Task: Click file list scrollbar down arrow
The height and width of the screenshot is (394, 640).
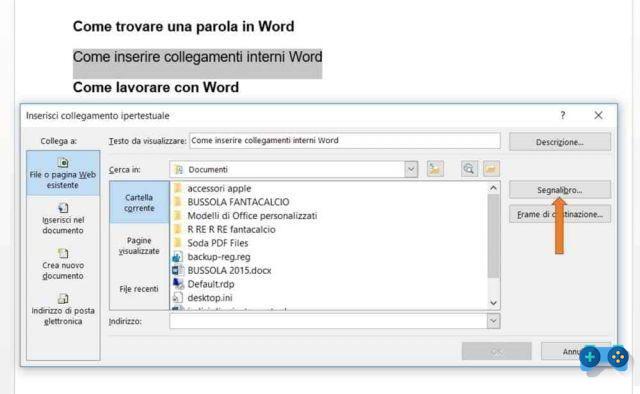Action: (493, 303)
